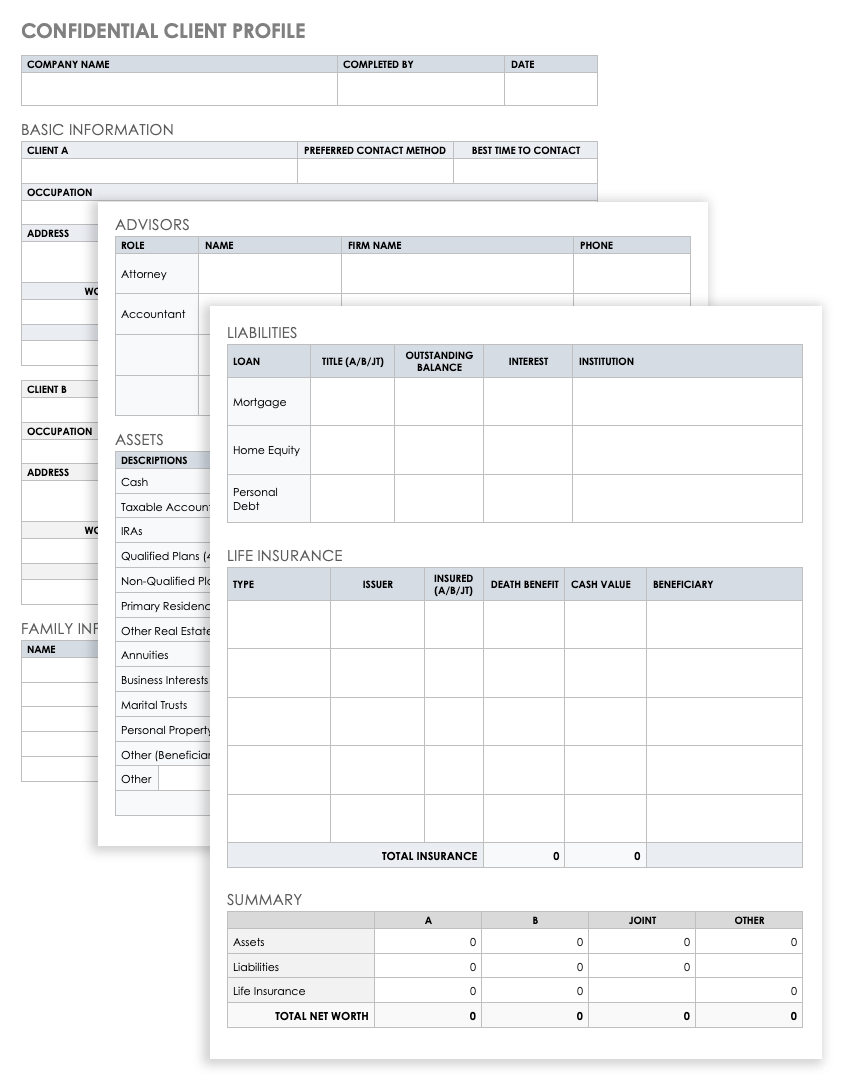This screenshot has height=1087, width=844.
Task: Click the first Life Insurance Beneficiary cell
Action: point(724,625)
